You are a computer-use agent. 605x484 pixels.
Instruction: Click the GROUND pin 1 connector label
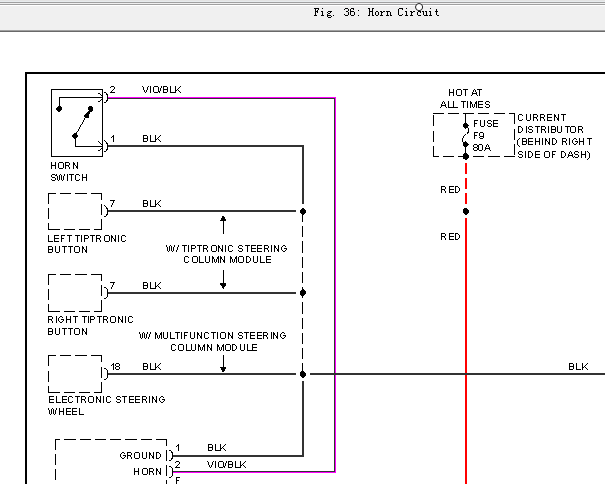[x=140, y=456]
